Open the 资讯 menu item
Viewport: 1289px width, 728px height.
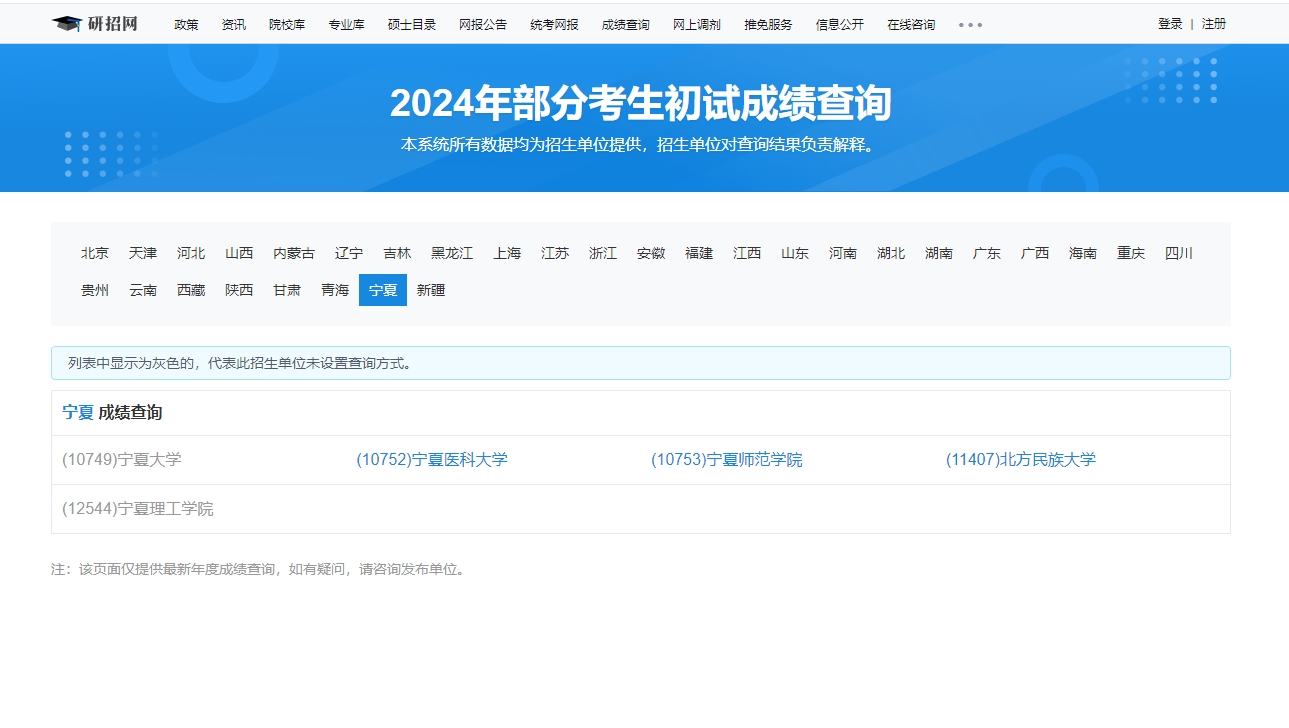pyautogui.click(x=234, y=25)
